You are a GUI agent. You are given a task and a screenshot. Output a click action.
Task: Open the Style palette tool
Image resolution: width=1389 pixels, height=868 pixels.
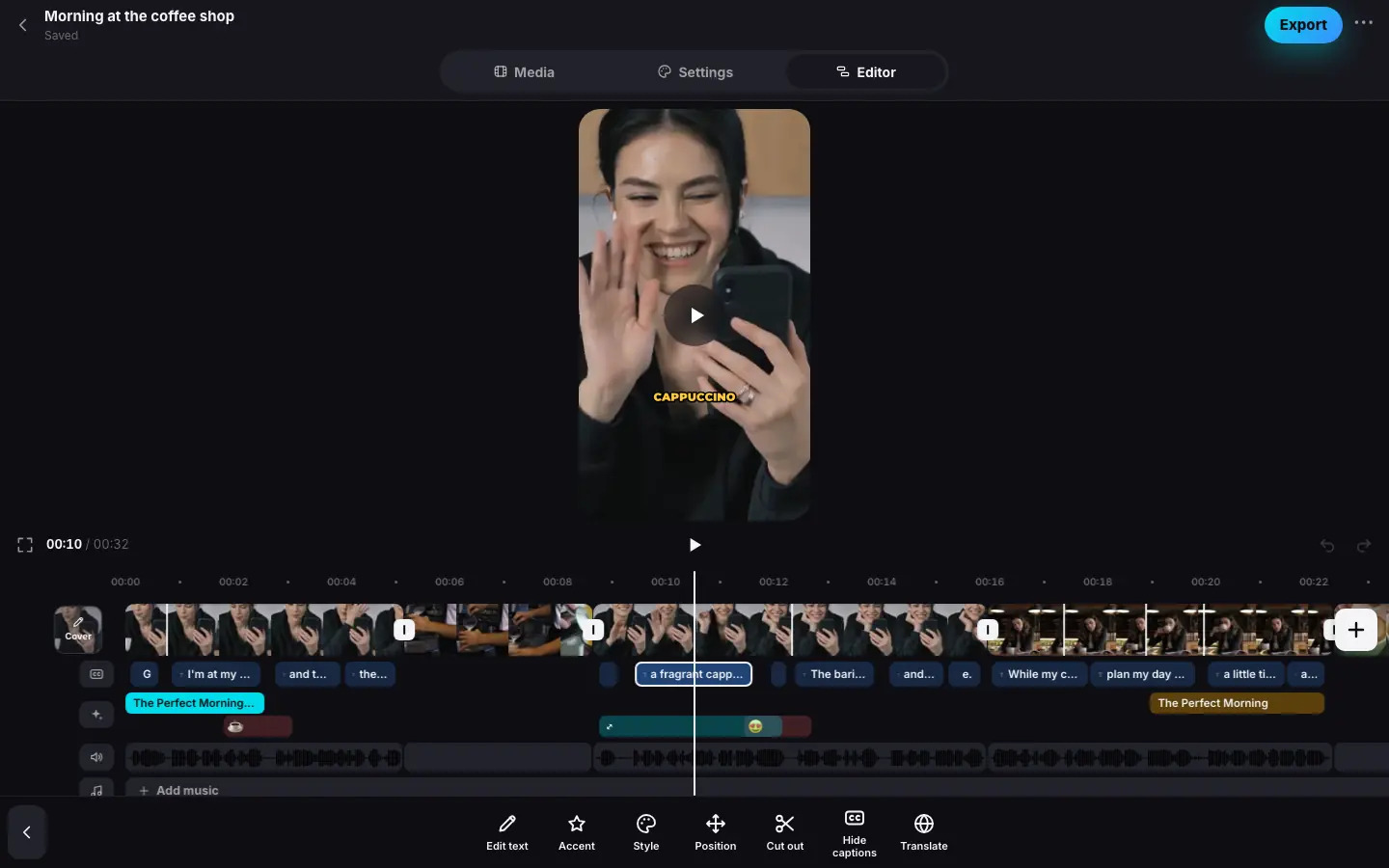(646, 833)
